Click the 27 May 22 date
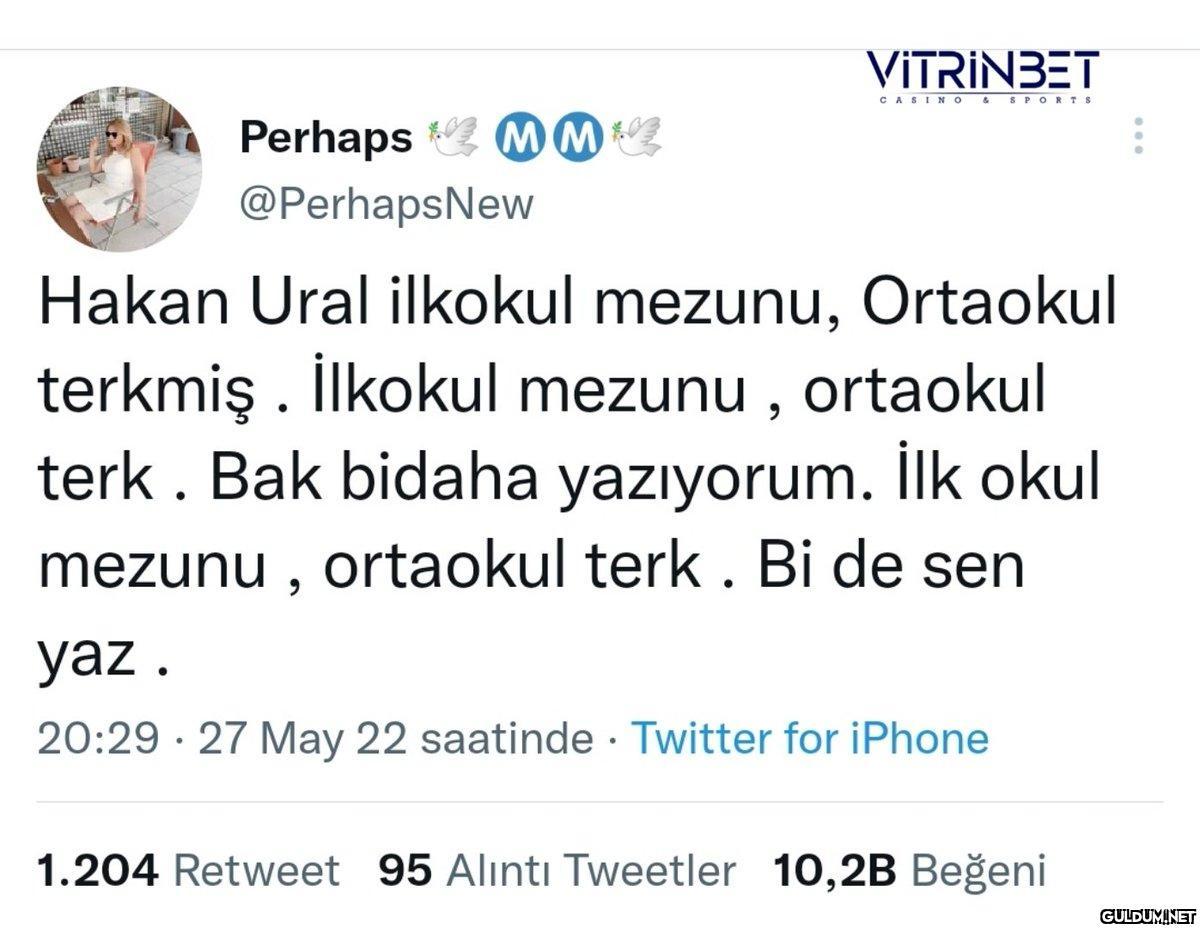Image resolution: width=1200 pixels, height=928 pixels. pos(303,739)
